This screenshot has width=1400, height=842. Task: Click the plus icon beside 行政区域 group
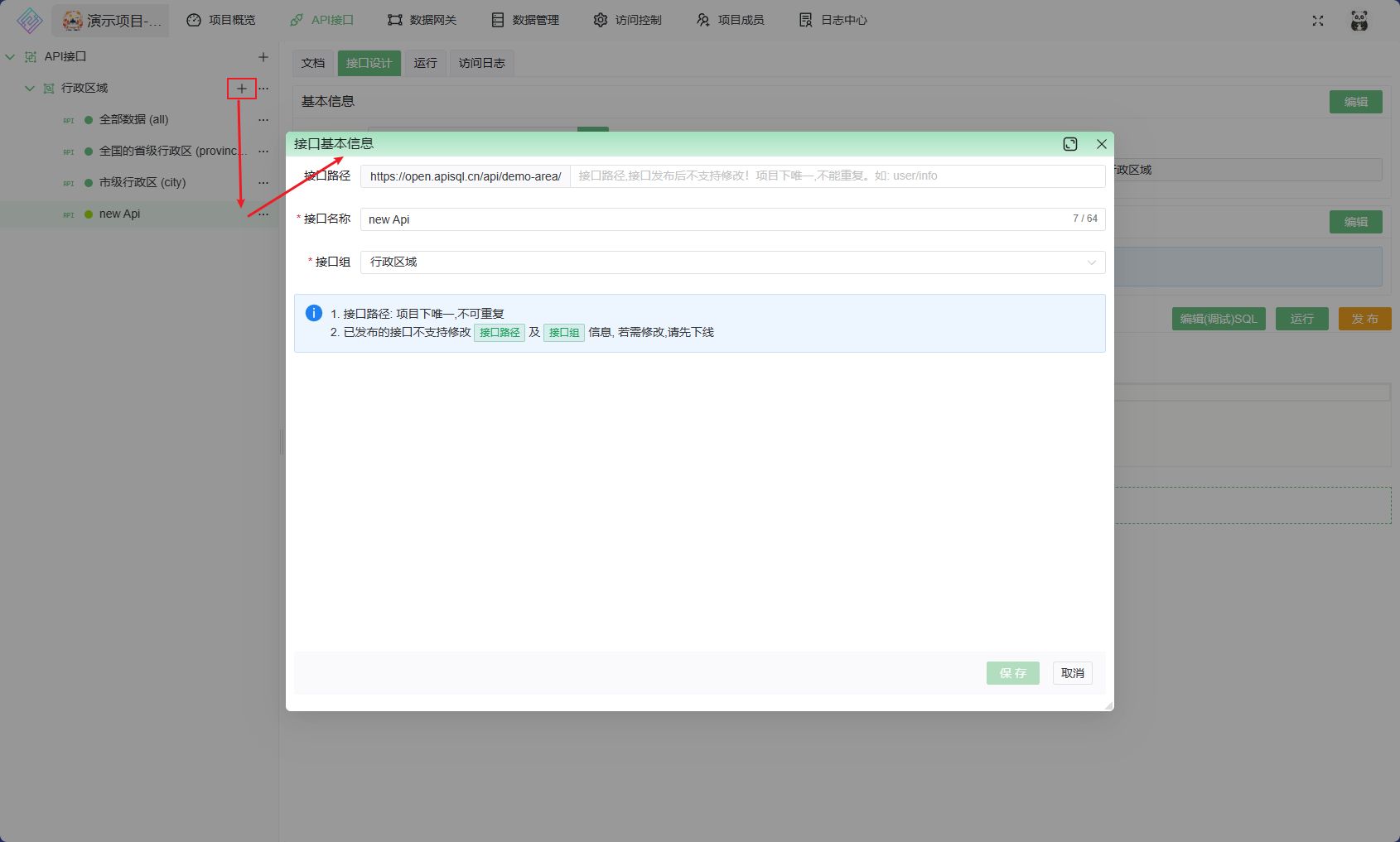point(242,89)
